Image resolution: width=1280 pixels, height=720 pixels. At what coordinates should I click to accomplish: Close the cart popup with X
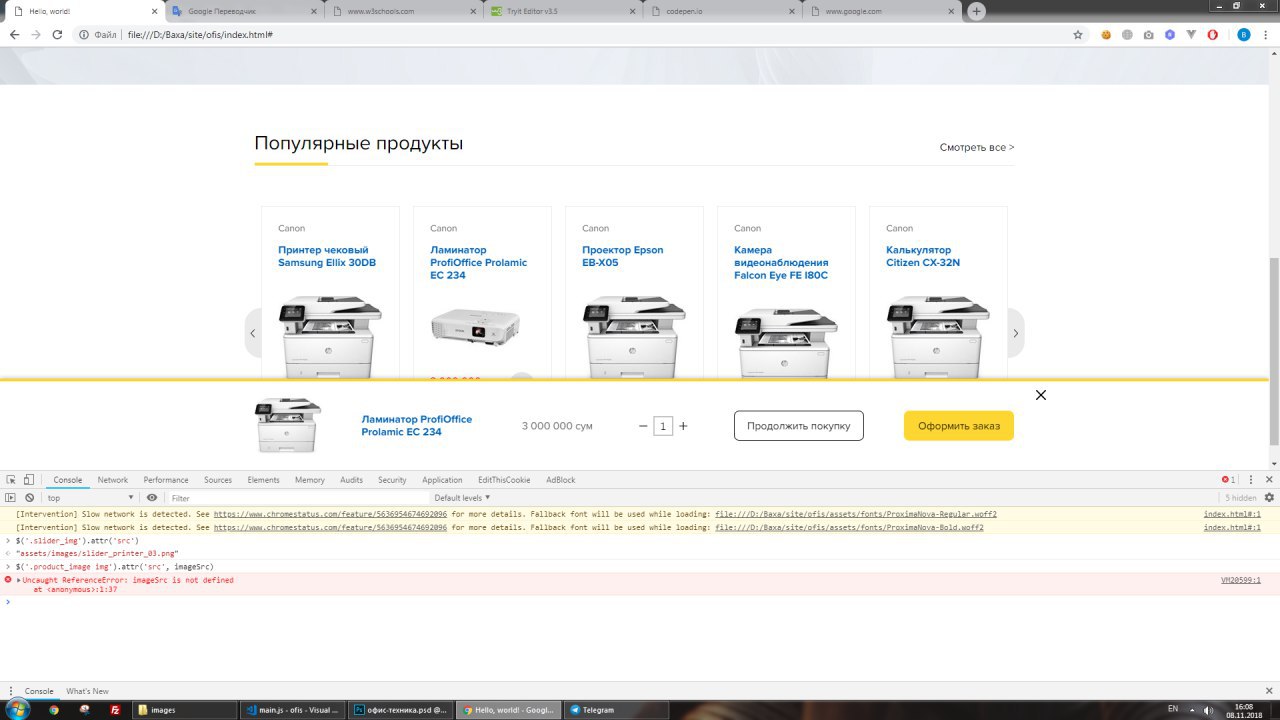click(x=1041, y=395)
